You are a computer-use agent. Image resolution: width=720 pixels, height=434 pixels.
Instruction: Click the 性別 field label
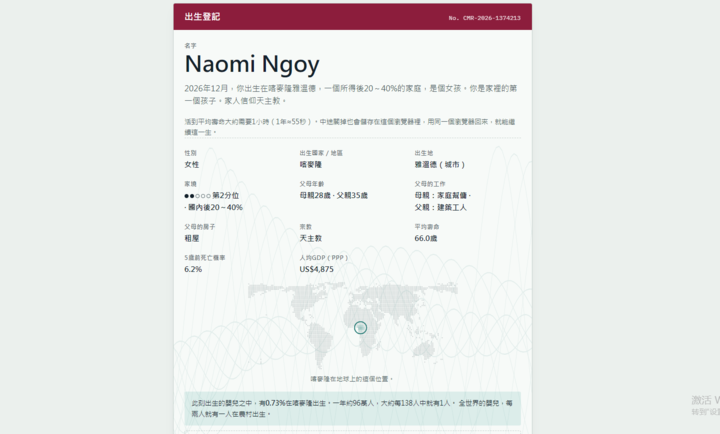pos(191,153)
